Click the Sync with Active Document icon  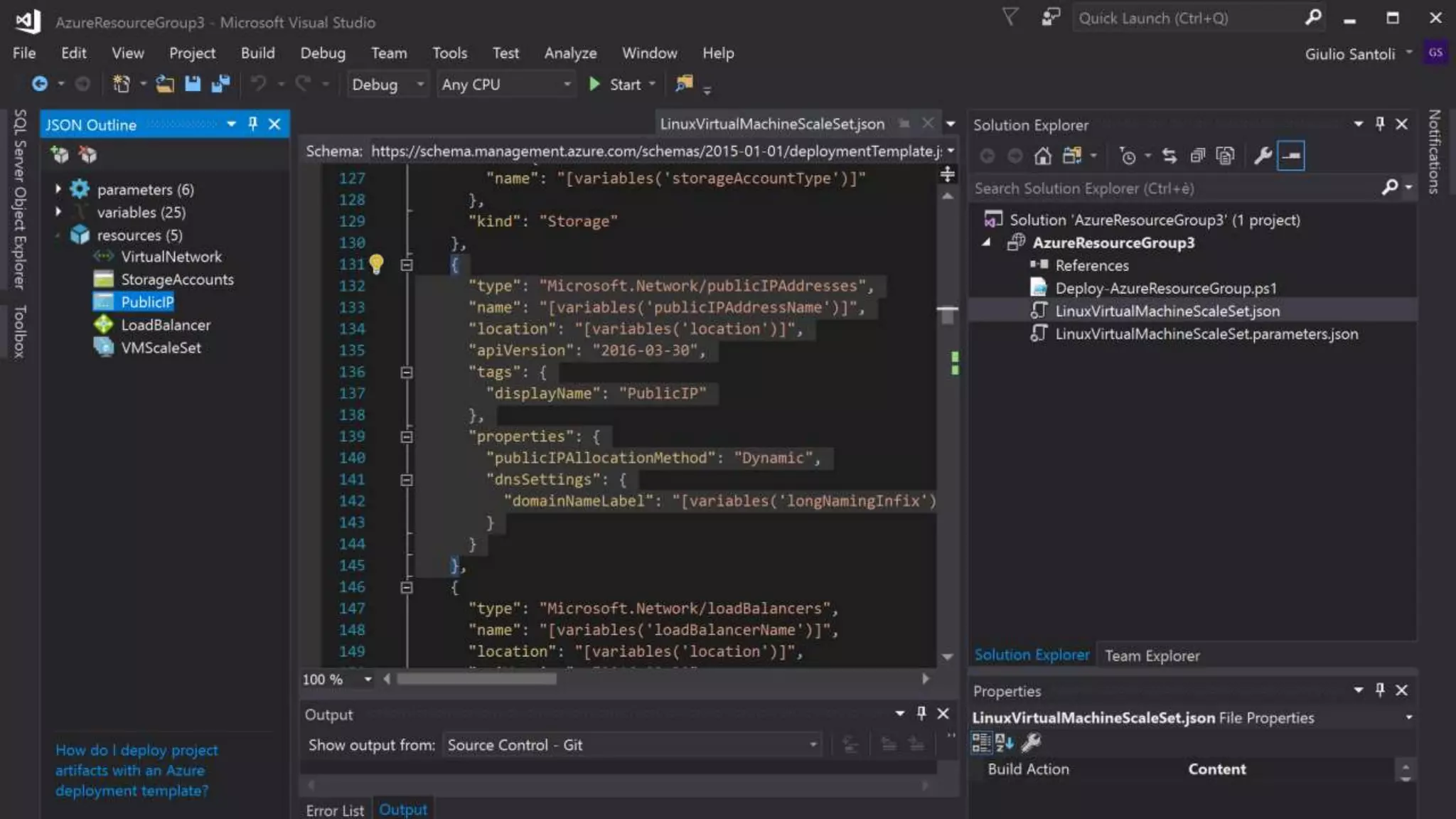1169,156
